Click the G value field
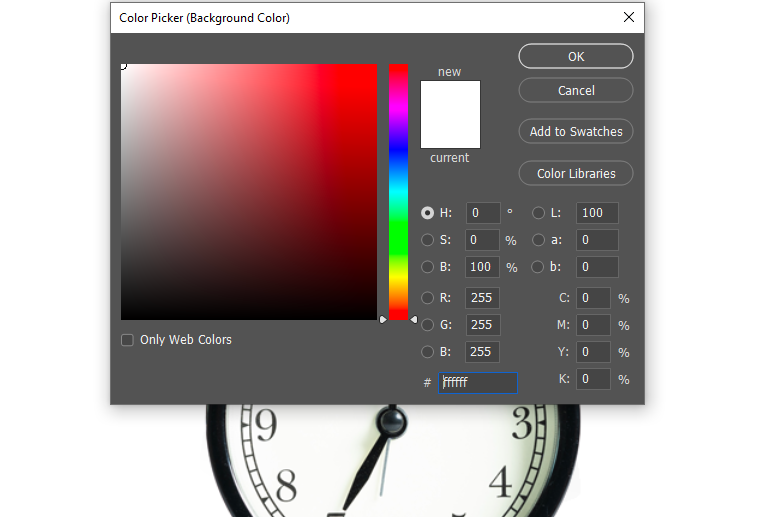 482,325
